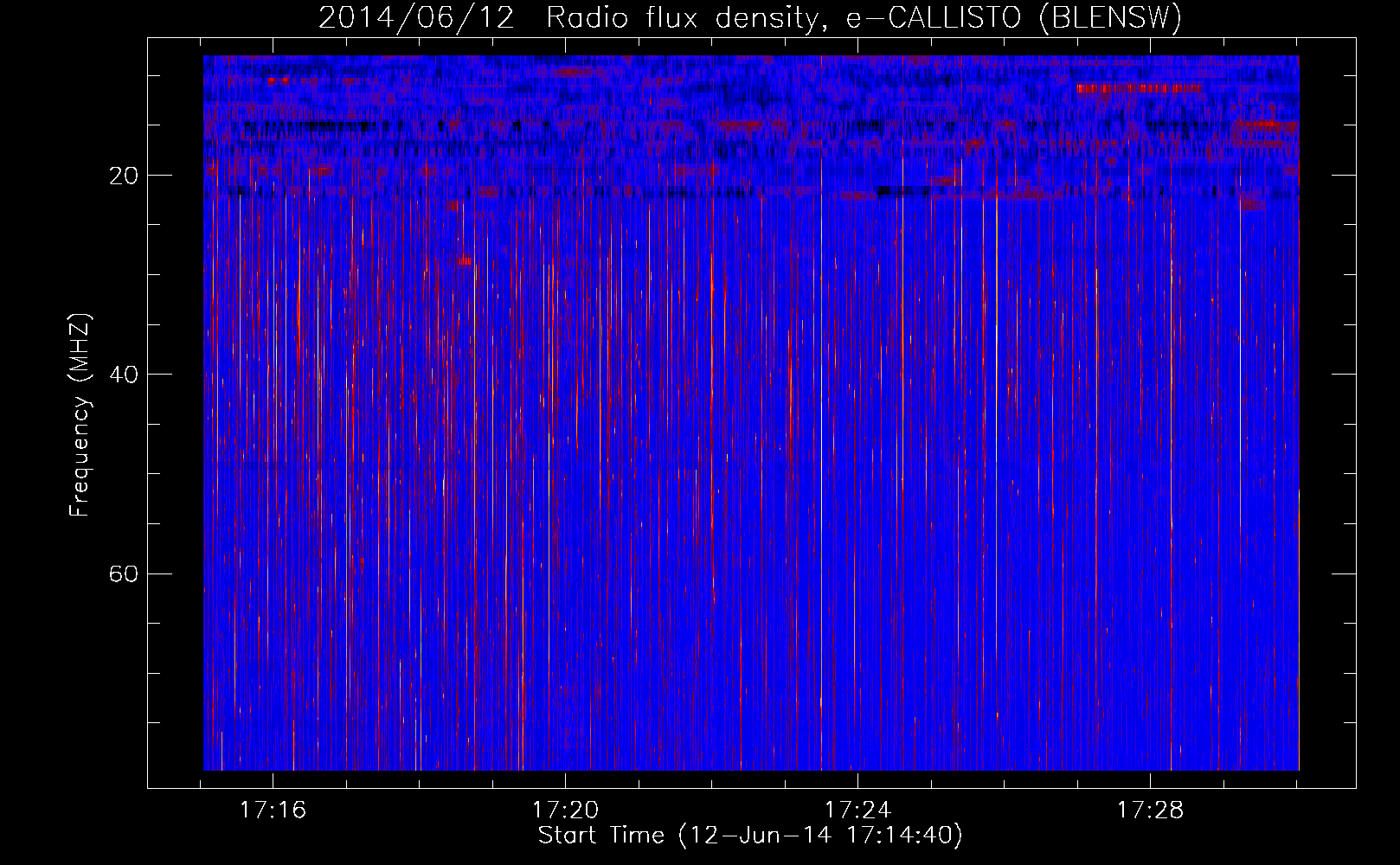Click the 20 frequency tick label

point(124,176)
